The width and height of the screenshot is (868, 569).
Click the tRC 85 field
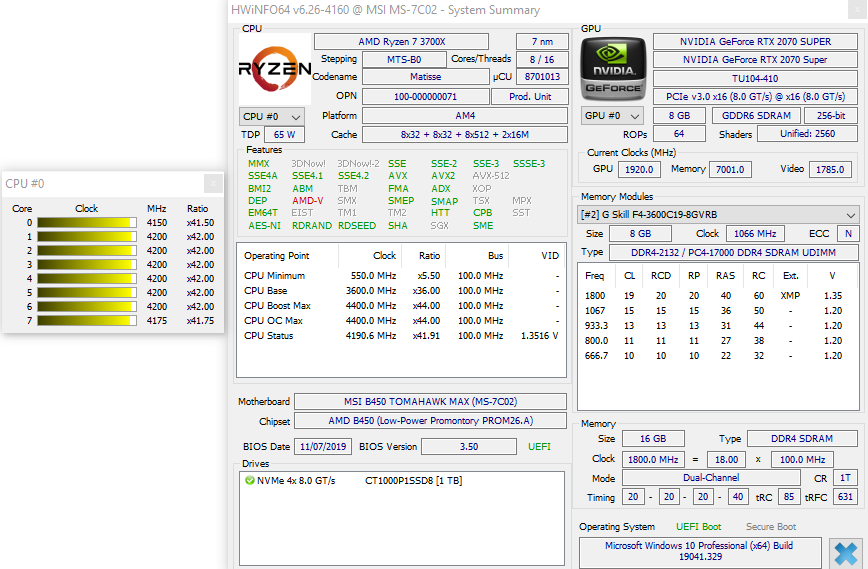[789, 496]
